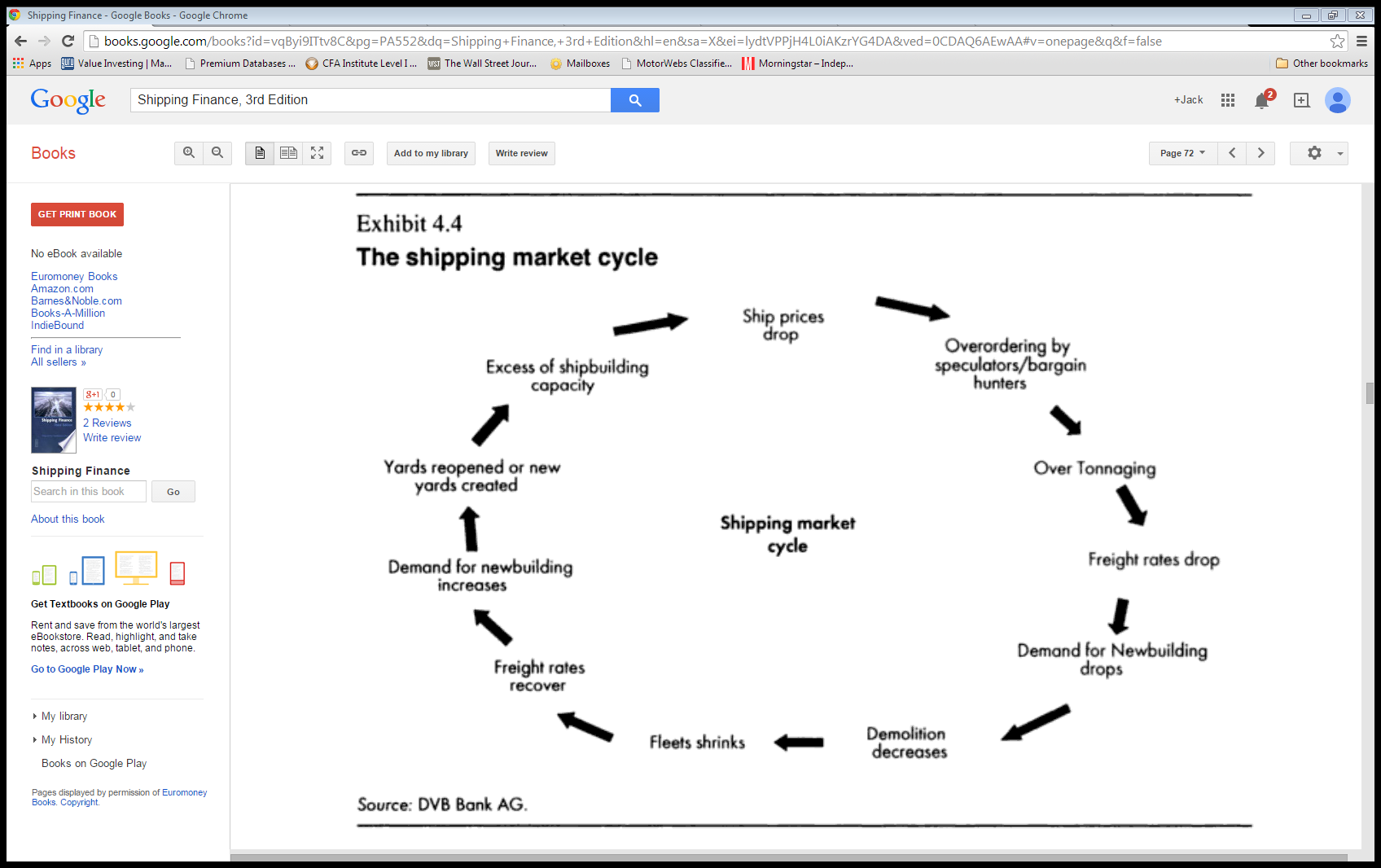Expand the My library section
Viewport: 1381px width, 868px height.
[64, 716]
